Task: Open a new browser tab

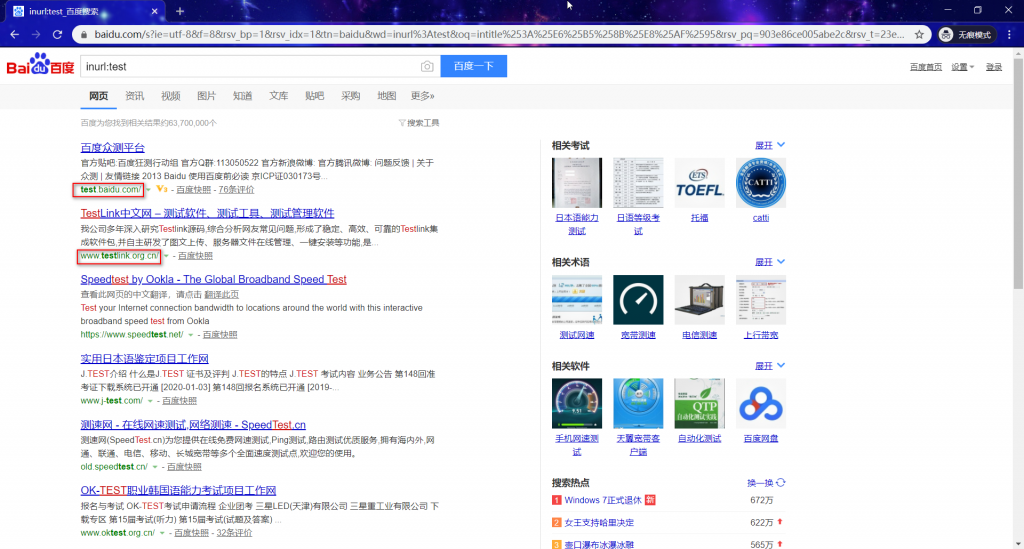Action: (x=180, y=11)
